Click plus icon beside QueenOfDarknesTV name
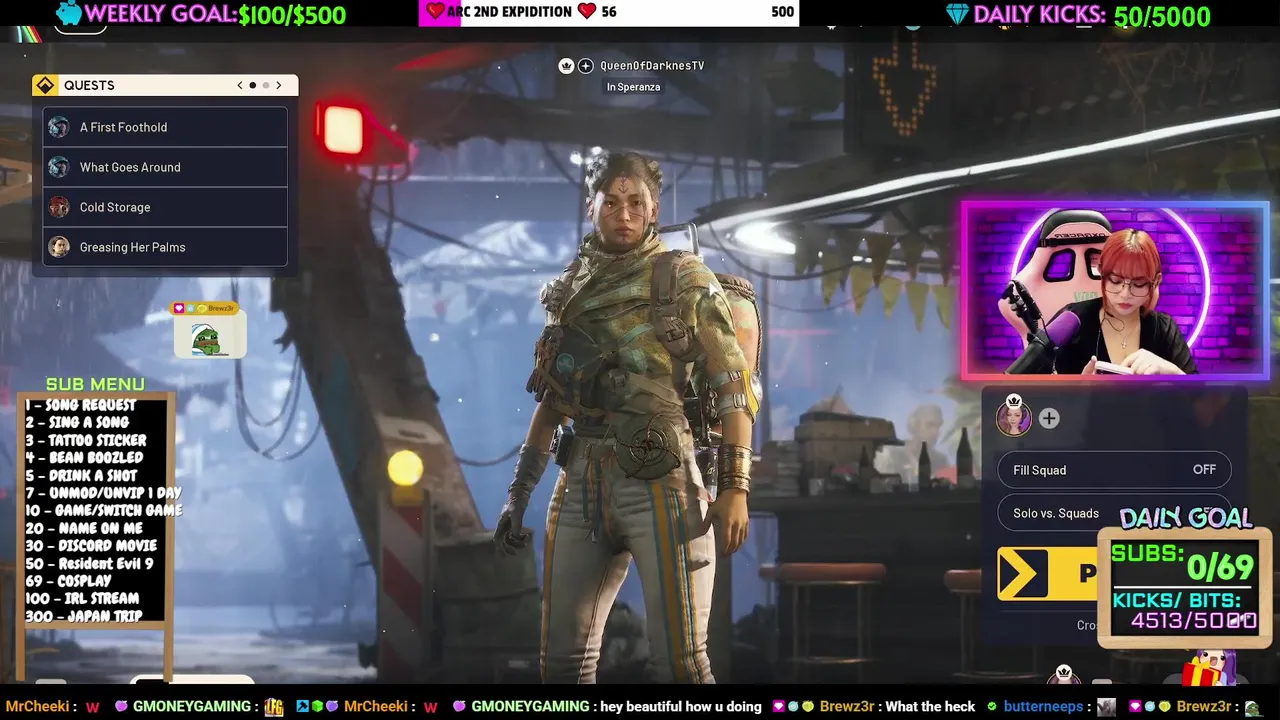 (586, 66)
